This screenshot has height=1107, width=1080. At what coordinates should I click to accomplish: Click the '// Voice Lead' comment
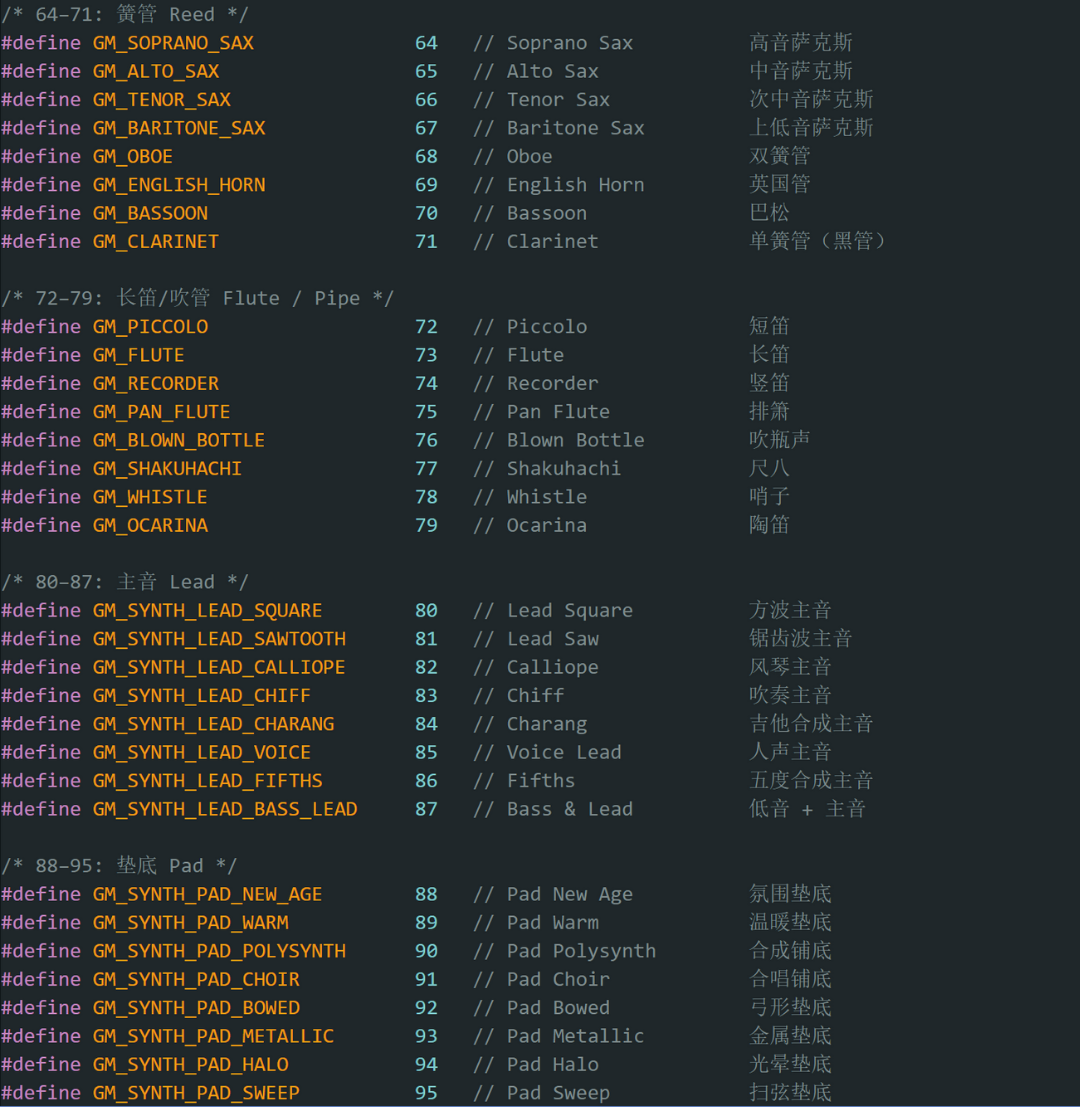pos(547,752)
